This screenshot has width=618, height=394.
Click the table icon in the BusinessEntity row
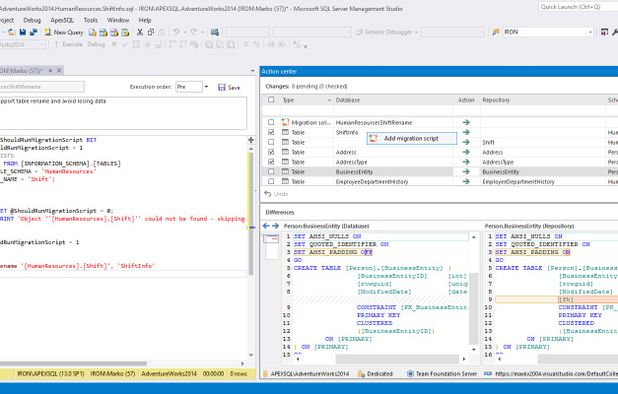pyautogui.click(x=285, y=172)
